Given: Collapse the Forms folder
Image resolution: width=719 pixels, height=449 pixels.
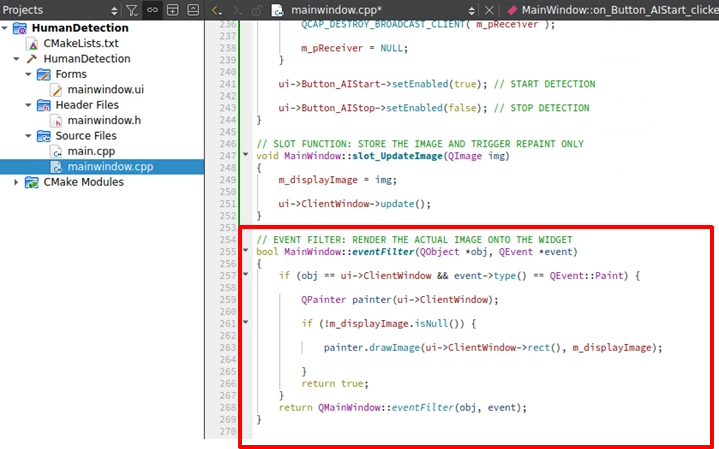Looking at the screenshot, I should click(28, 74).
